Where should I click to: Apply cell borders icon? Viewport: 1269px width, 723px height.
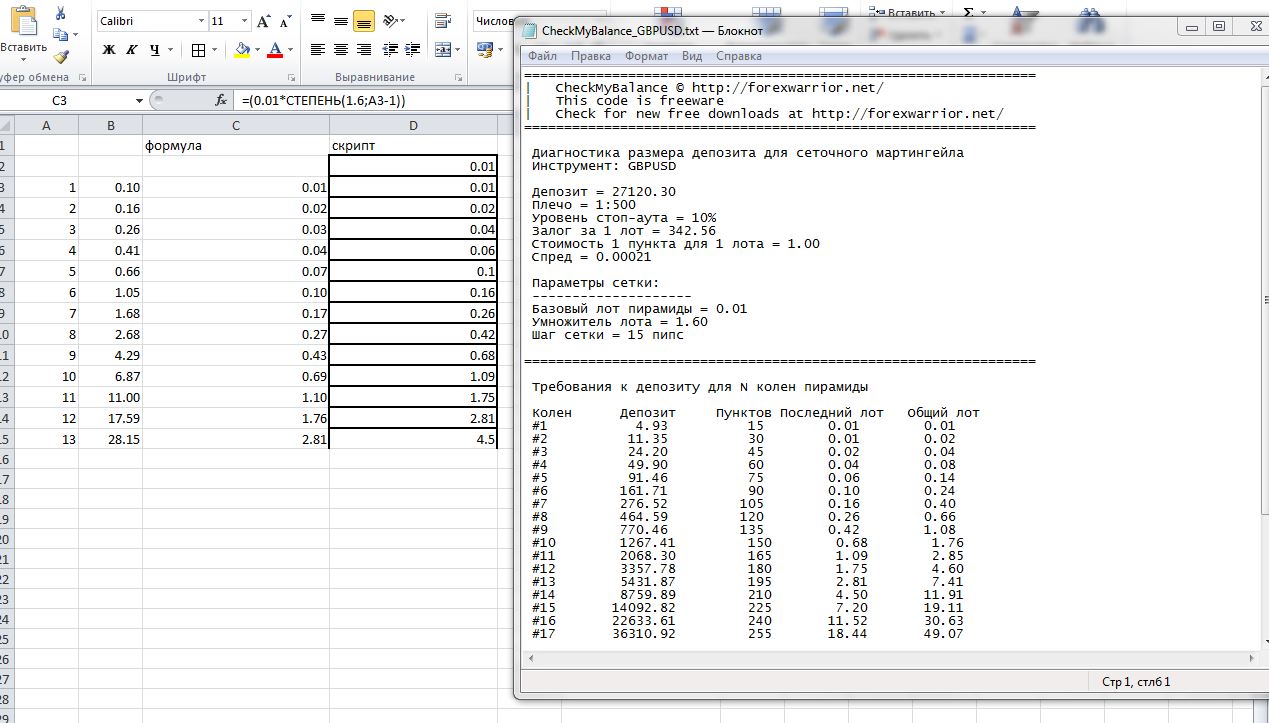198,50
